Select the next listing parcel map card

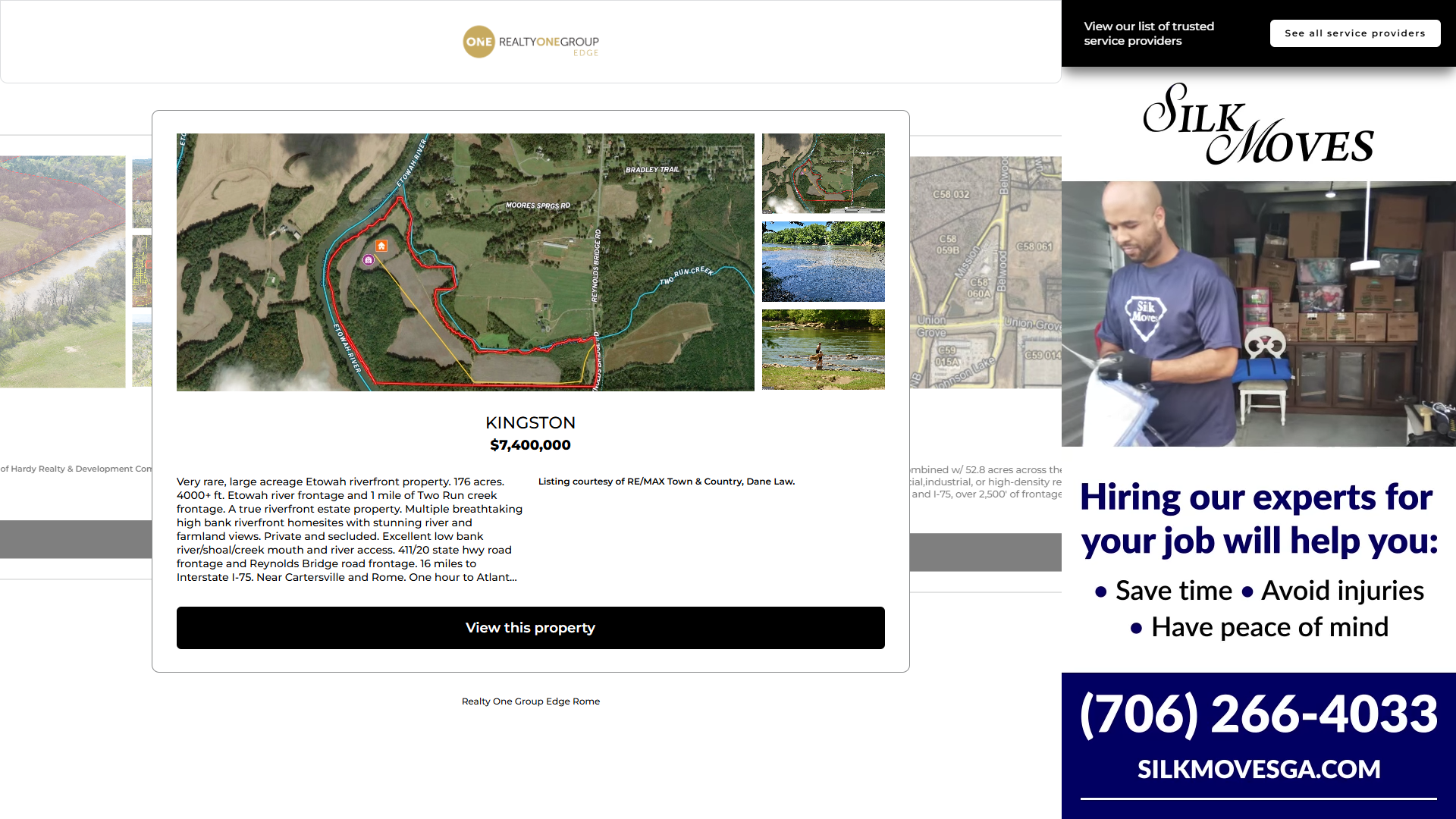985,271
